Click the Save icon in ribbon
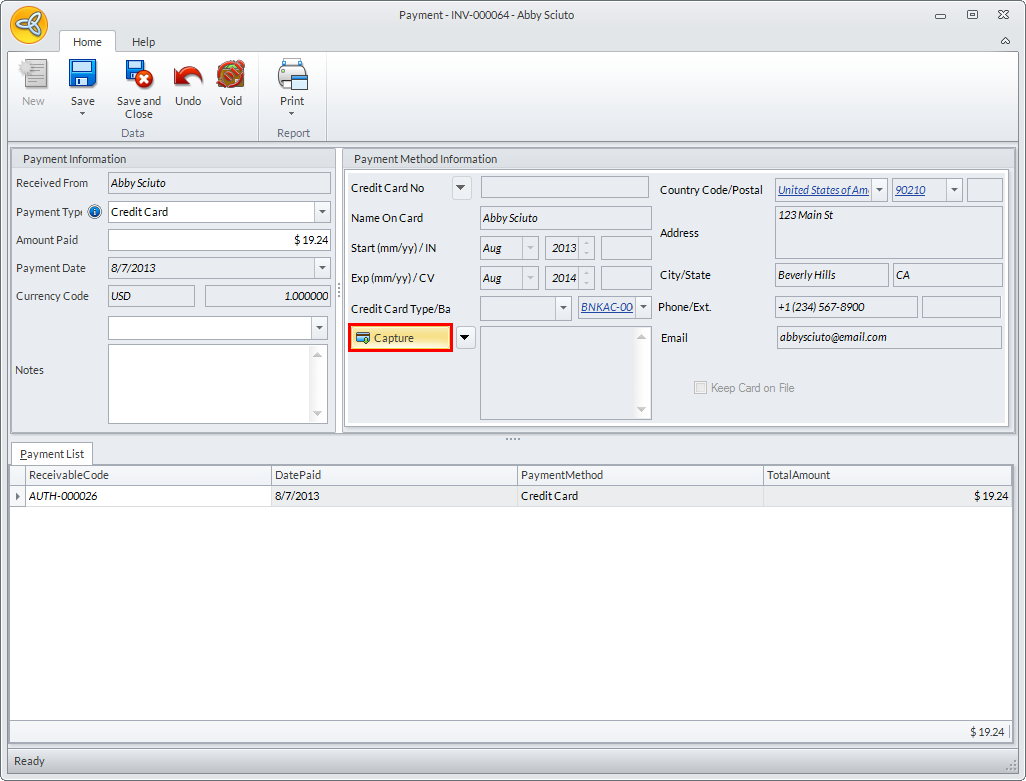Screen dimensions: 1026x781 [82, 76]
